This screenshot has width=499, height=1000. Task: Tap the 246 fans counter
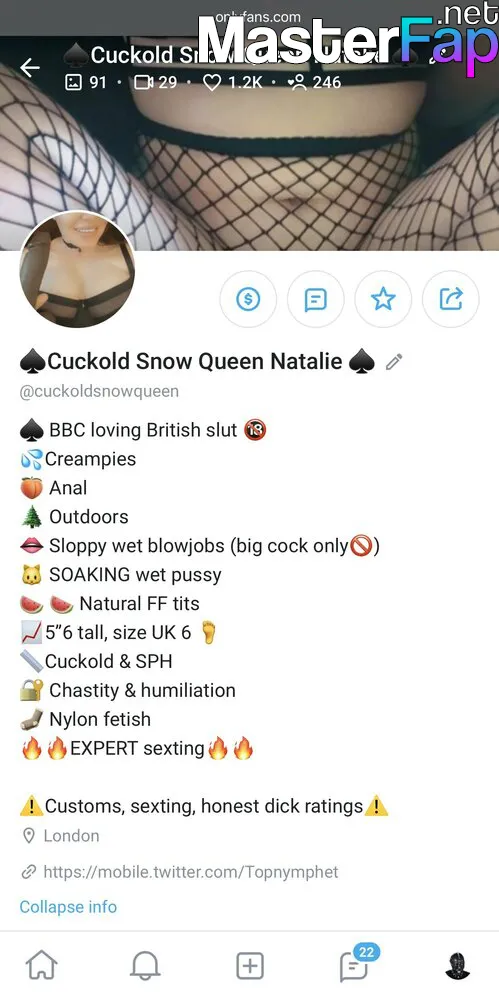tap(315, 82)
